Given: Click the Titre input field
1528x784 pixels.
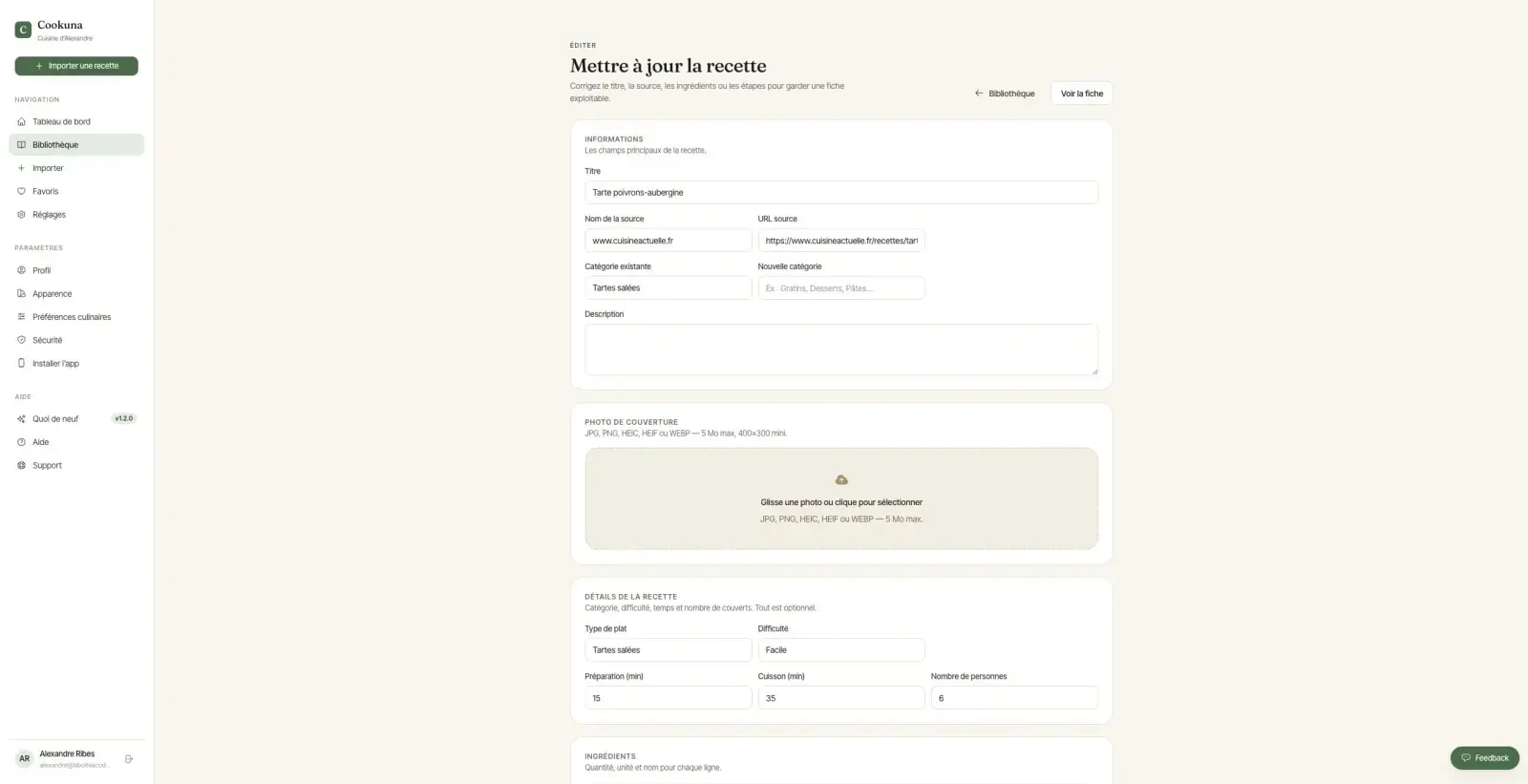Looking at the screenshot, I should coord(841,193).
